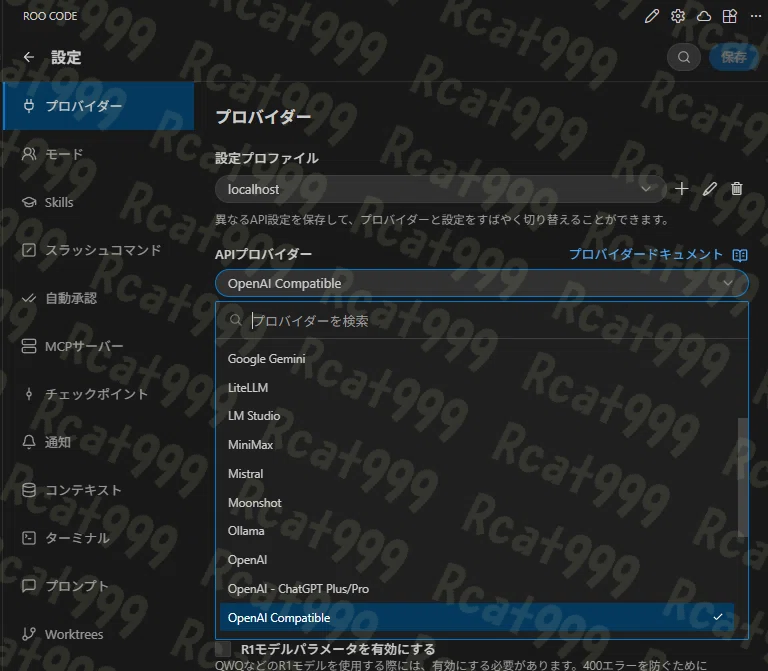This screenshot has height=671, width=768.
Task: Open the ターミナル settings tab
Action: pyautogui.click(x=98, y=538)
